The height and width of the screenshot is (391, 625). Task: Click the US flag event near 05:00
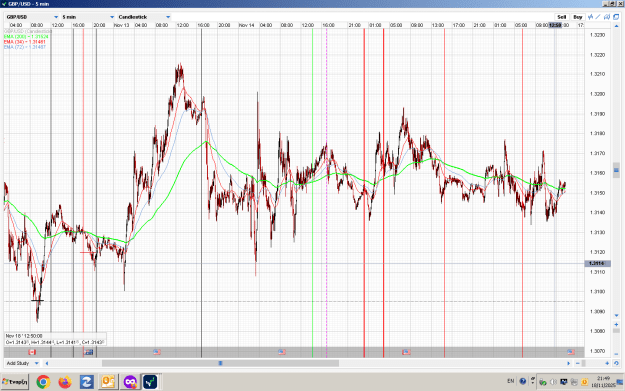(x=406, y=352)
